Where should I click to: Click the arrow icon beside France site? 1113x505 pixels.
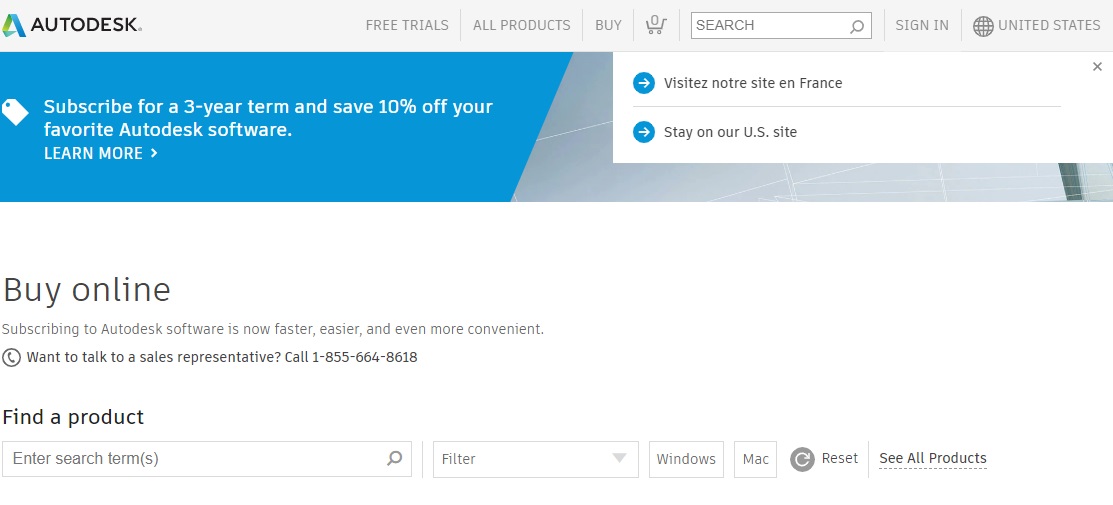click(x=644, y=83)
